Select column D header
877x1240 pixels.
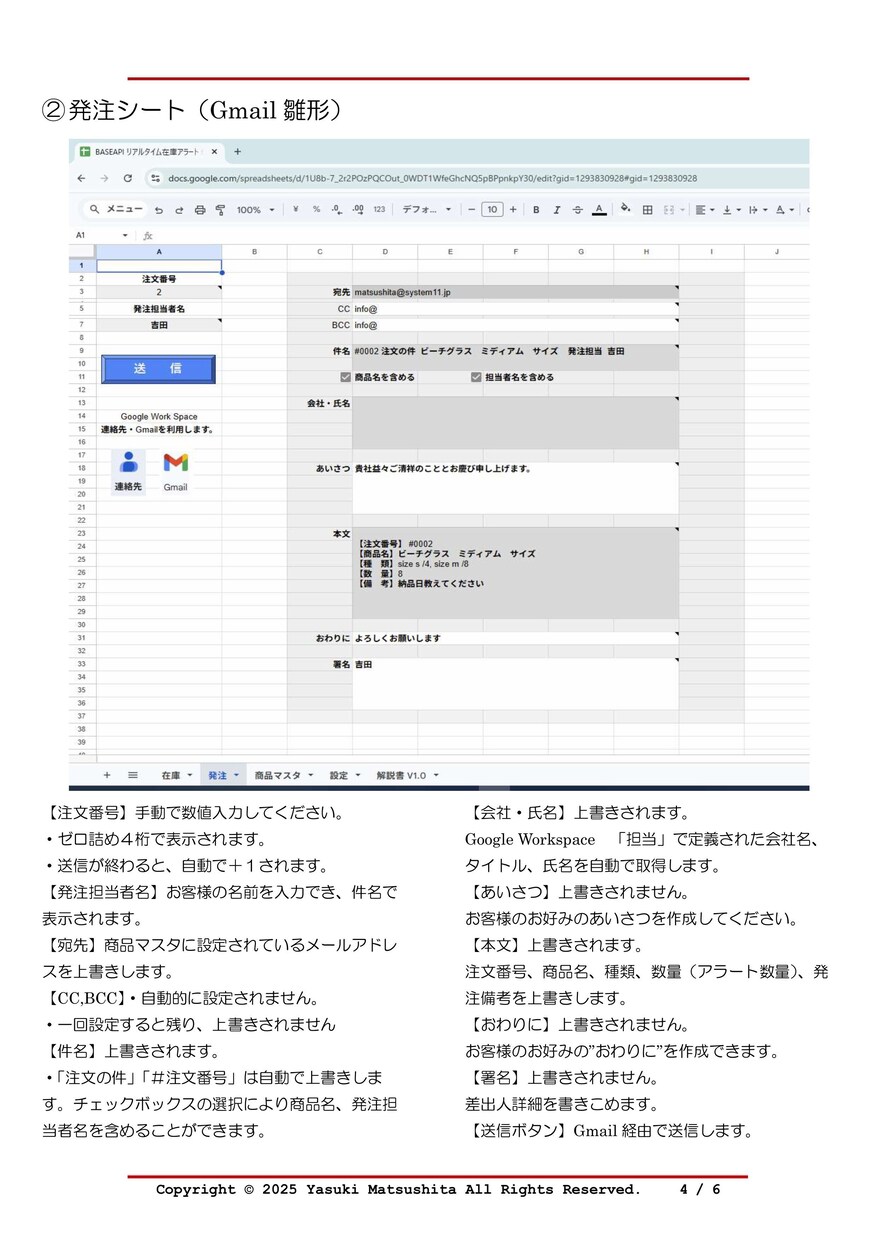click(385, 252)
